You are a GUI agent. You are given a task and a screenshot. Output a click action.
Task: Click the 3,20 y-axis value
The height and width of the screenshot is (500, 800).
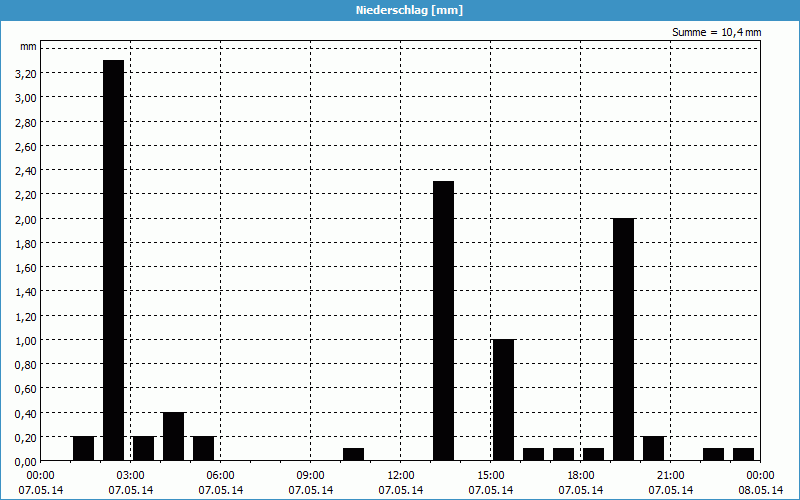pos(26,74)
